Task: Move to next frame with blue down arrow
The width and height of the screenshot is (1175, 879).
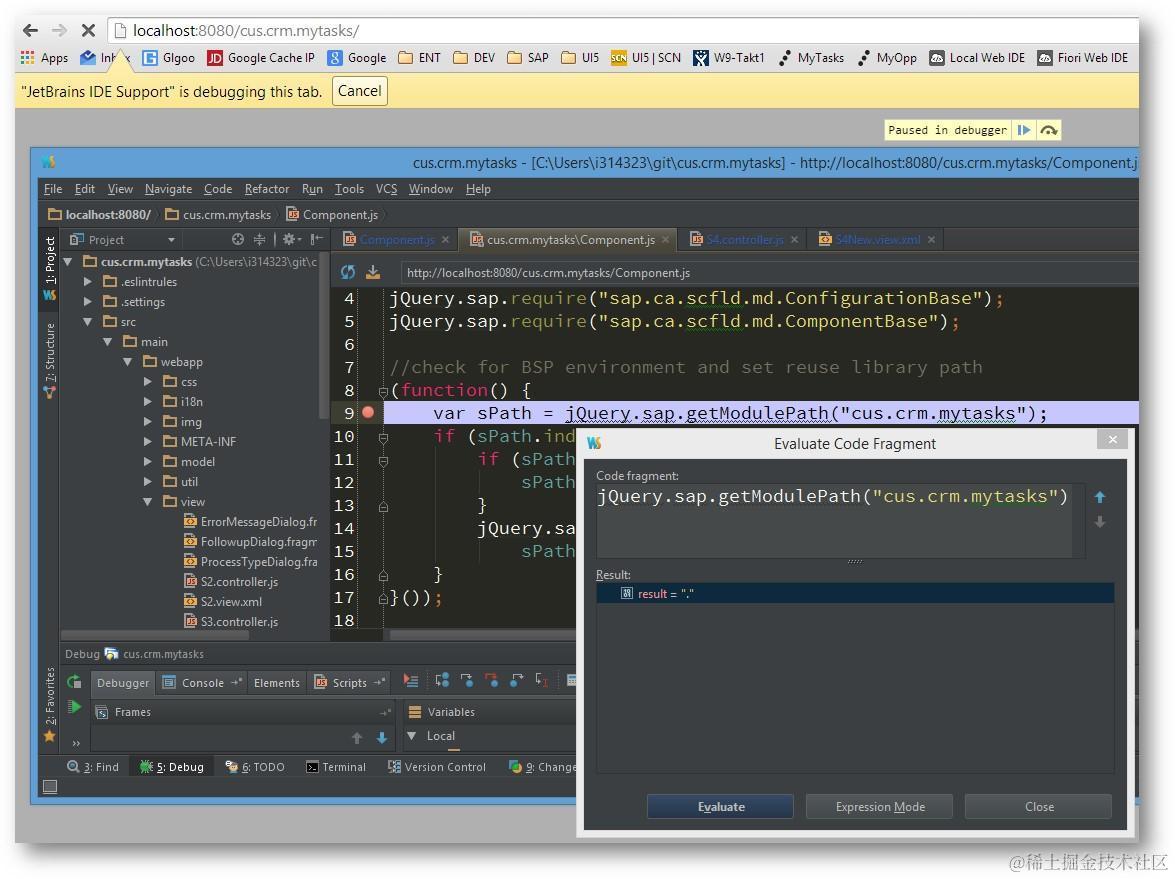Action: (381, 738)
